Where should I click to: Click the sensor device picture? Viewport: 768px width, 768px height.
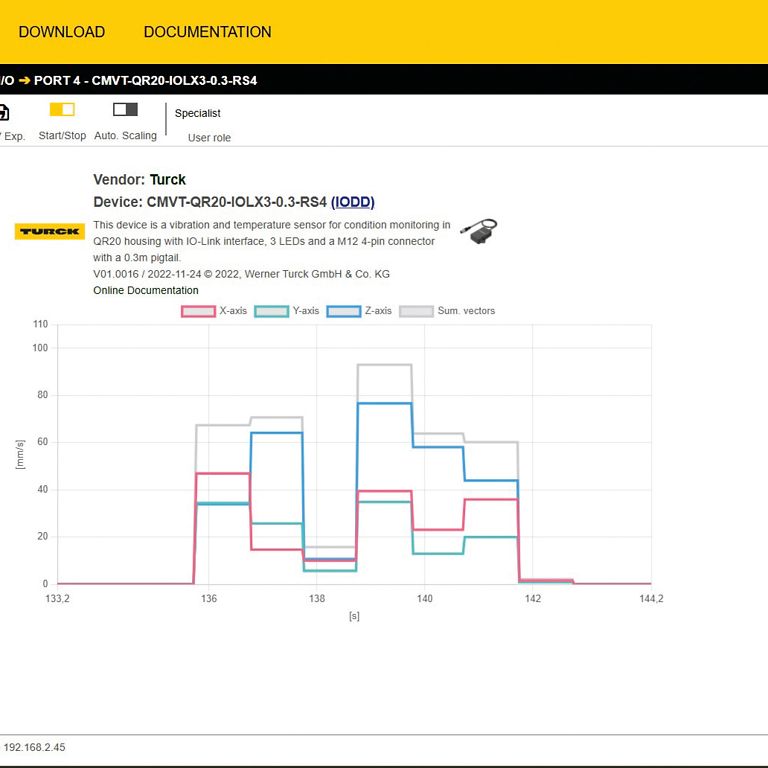coord(478,230)
